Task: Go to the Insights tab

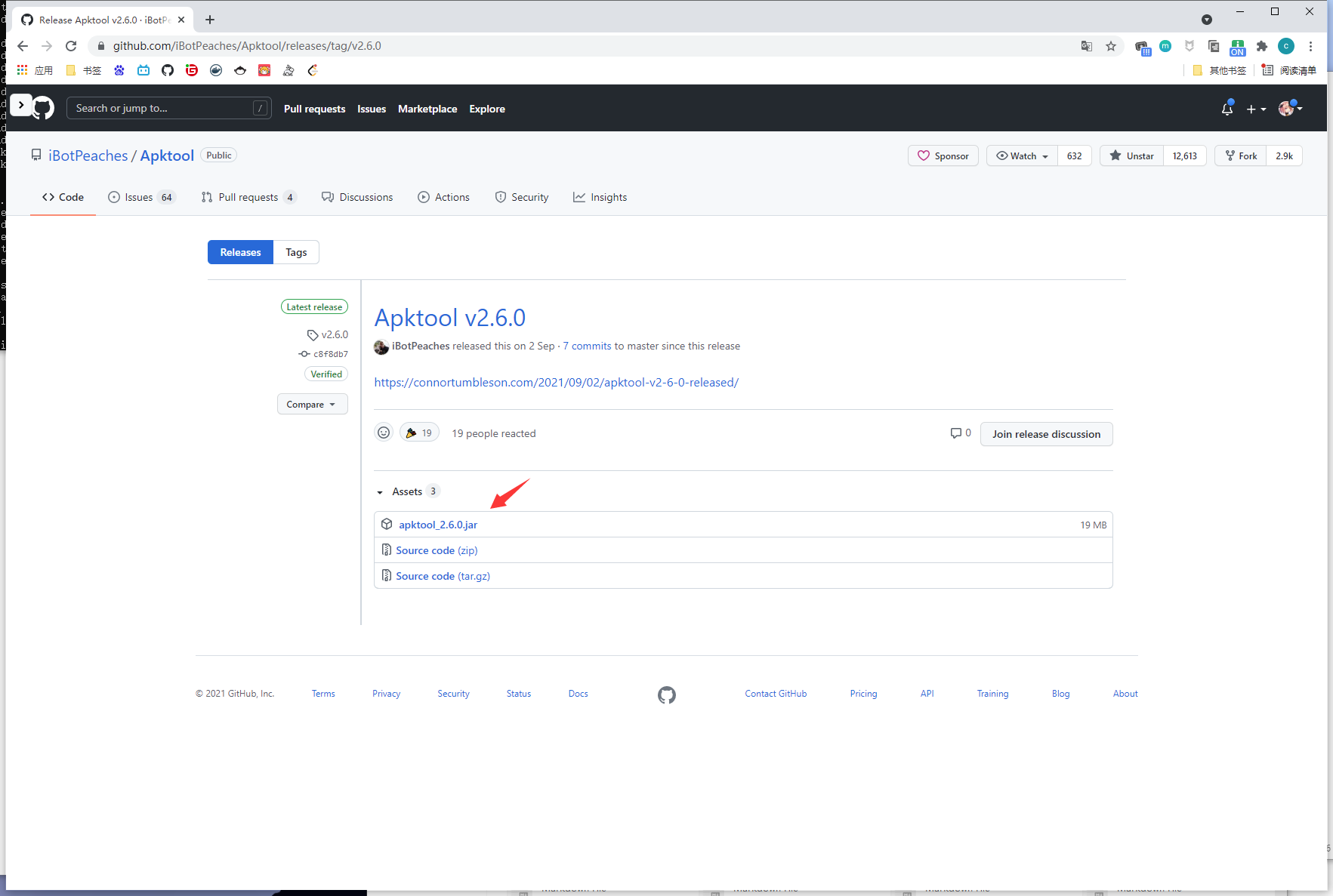Action: (600, 197)
